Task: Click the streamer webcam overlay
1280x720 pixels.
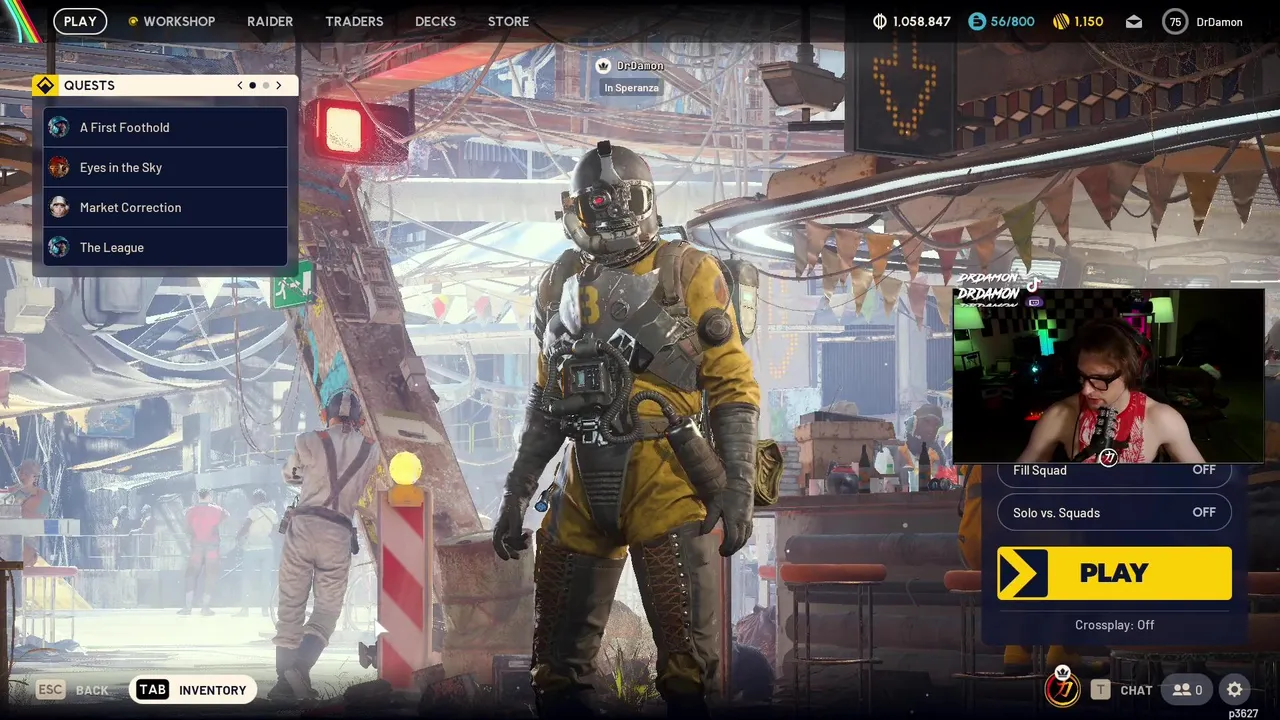Action: (1108, 376)
